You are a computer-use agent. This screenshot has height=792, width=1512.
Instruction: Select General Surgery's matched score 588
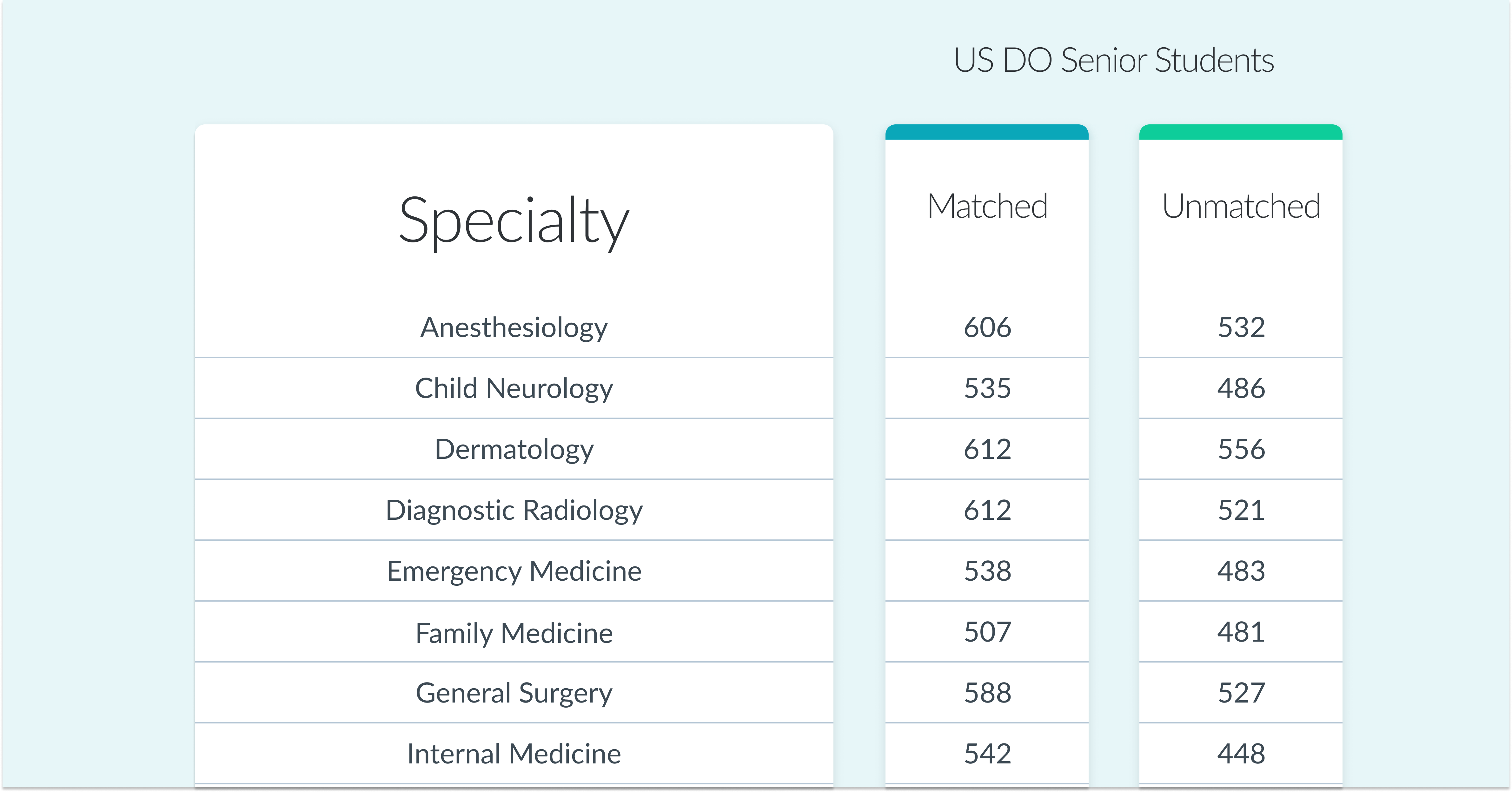(x=987, y=693)
